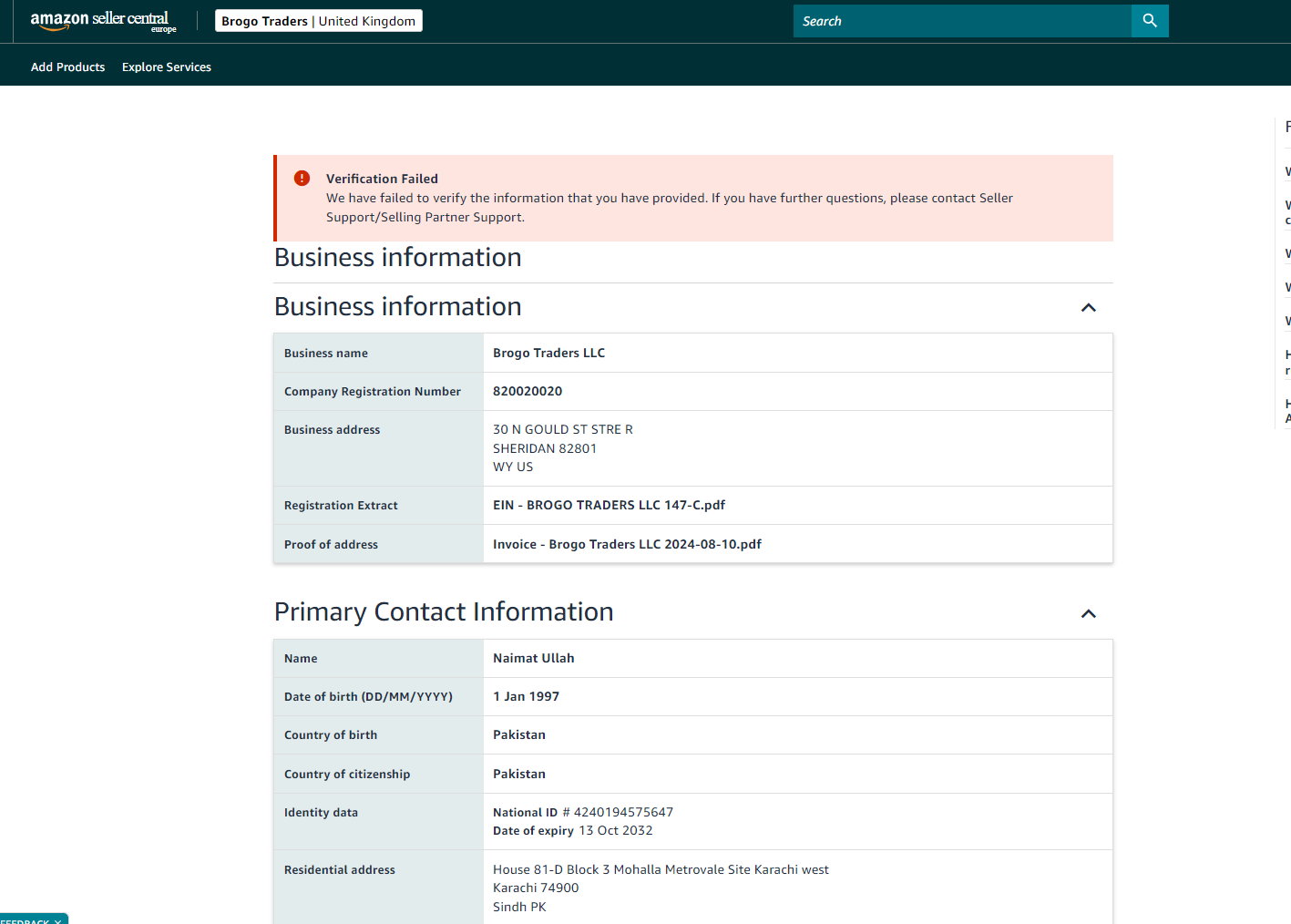The height and width of the screenshot is (924, 1291).
Task: Click the red Verification Failed alert icon
Action: 302,179
